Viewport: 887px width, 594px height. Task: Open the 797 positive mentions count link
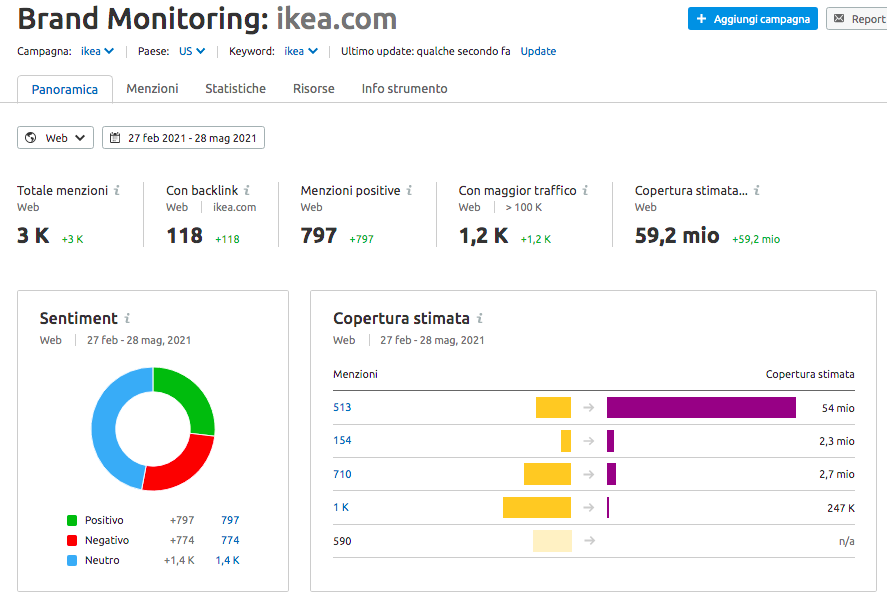pos(230,520)
